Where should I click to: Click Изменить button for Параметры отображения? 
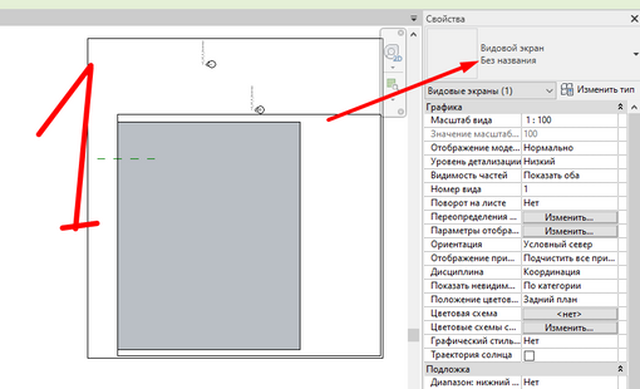tap(569, 231)
